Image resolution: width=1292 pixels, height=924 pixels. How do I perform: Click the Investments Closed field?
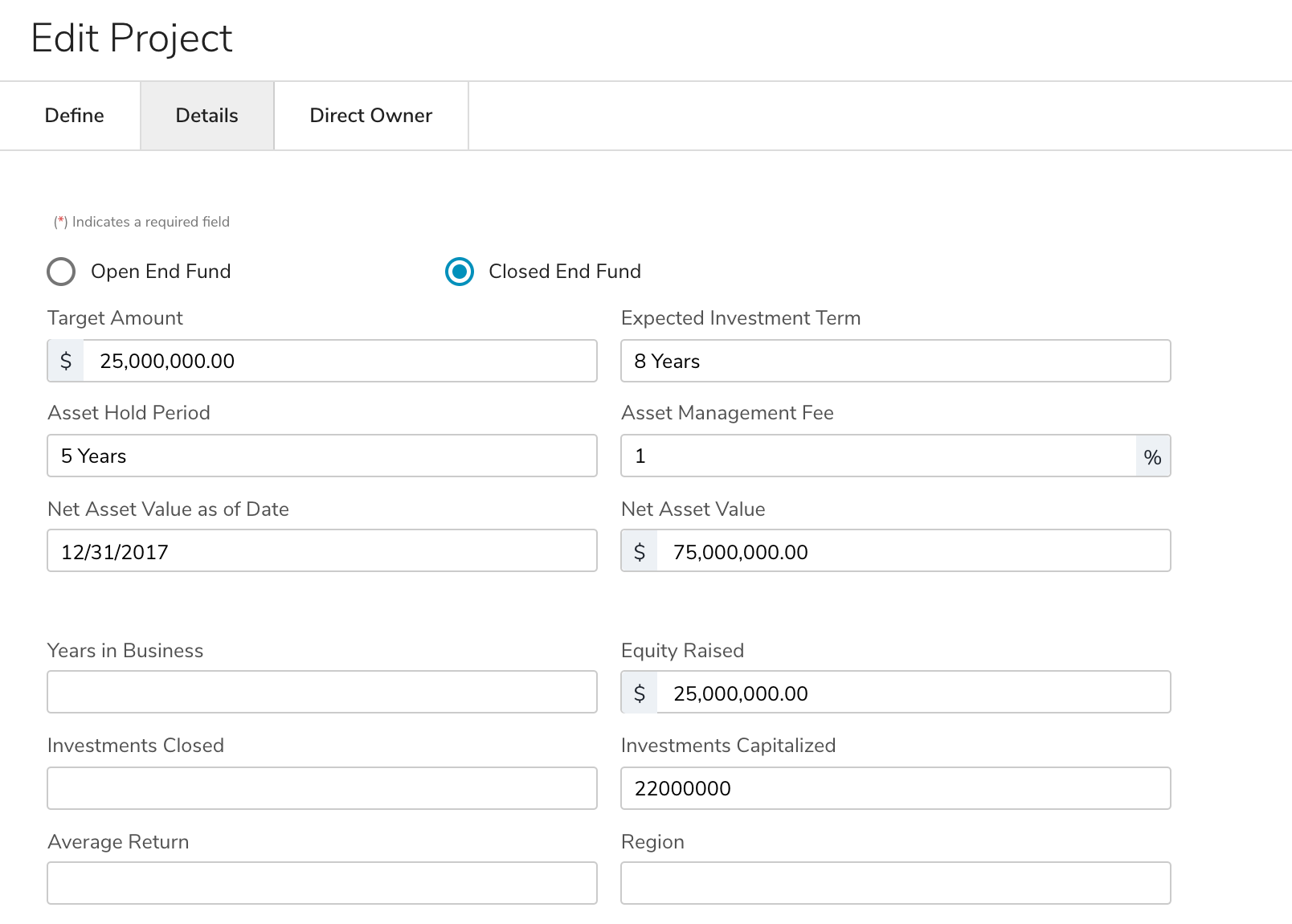point(321,788)
